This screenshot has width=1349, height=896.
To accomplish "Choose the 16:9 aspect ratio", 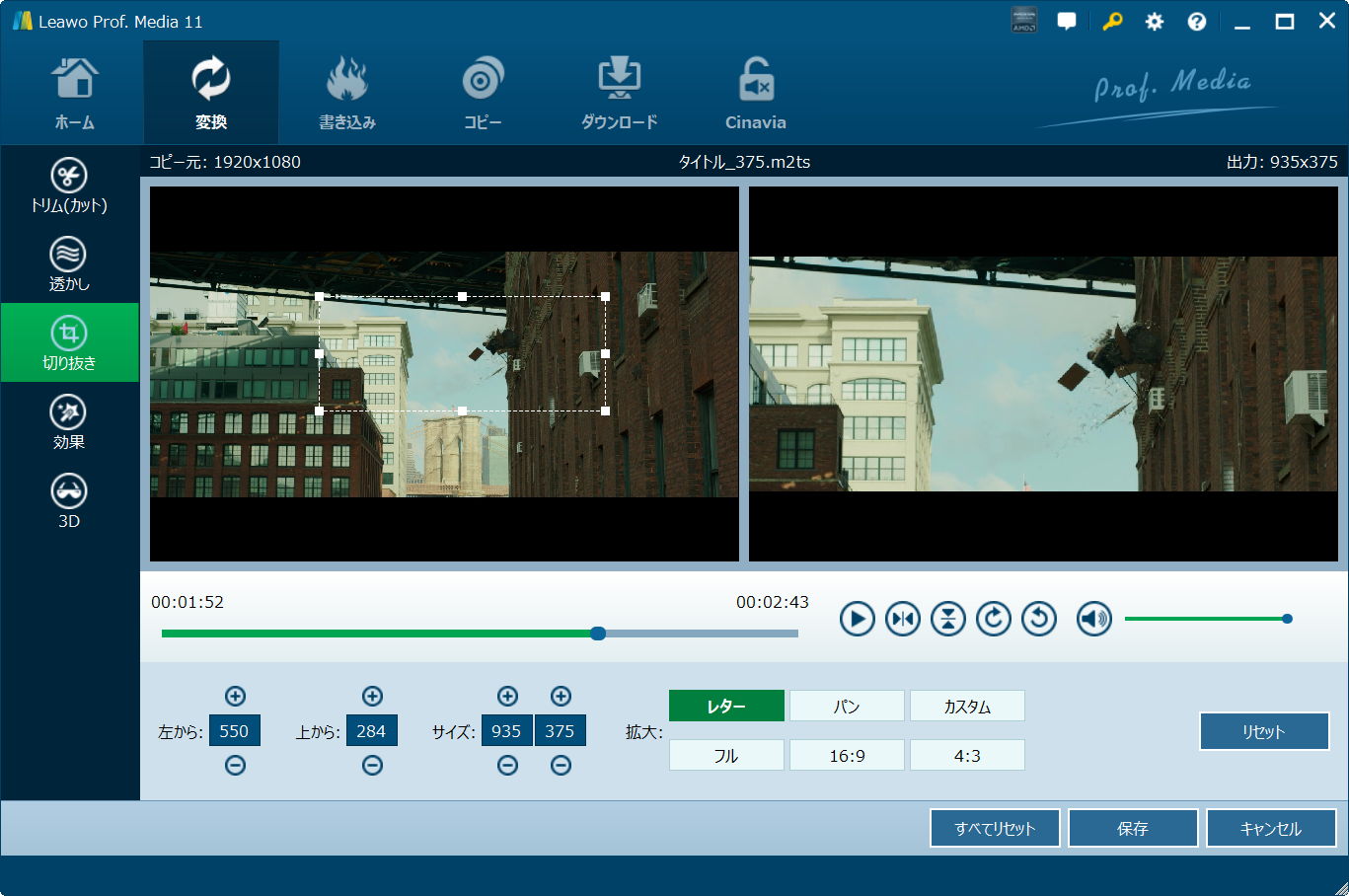I will [x=847, y=755].
